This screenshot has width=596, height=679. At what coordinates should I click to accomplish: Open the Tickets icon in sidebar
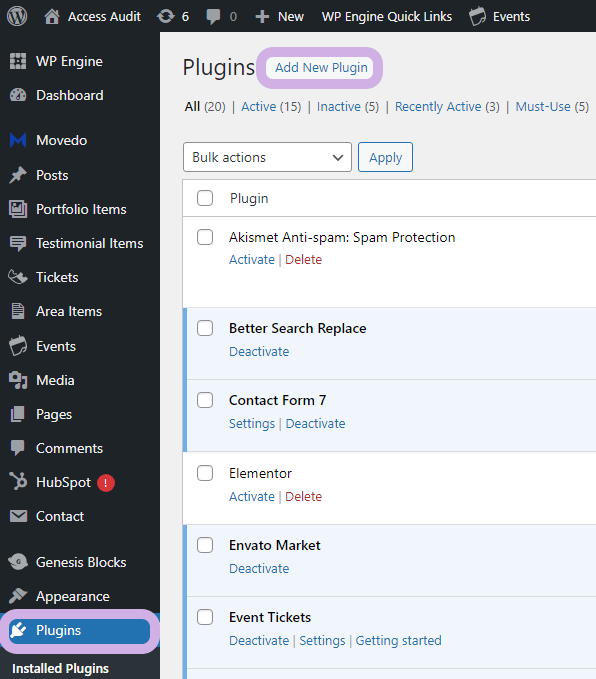(x=18, y=277)
